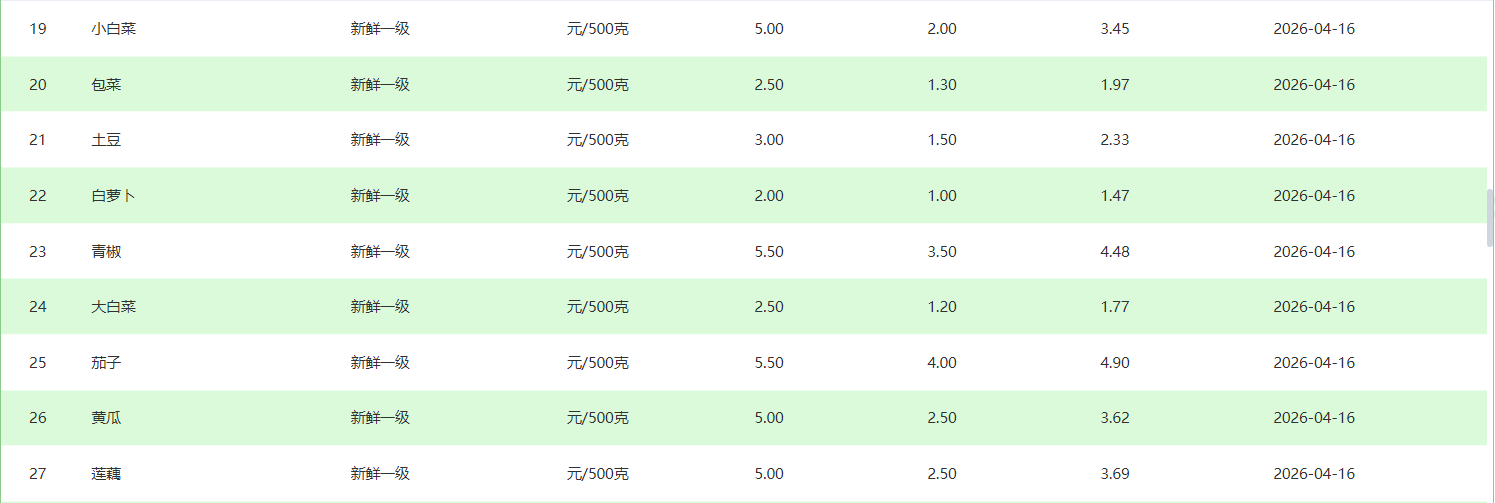Click the 3.45 average price value
This screenshot has width=1495, height=503.
(1114, 29)
